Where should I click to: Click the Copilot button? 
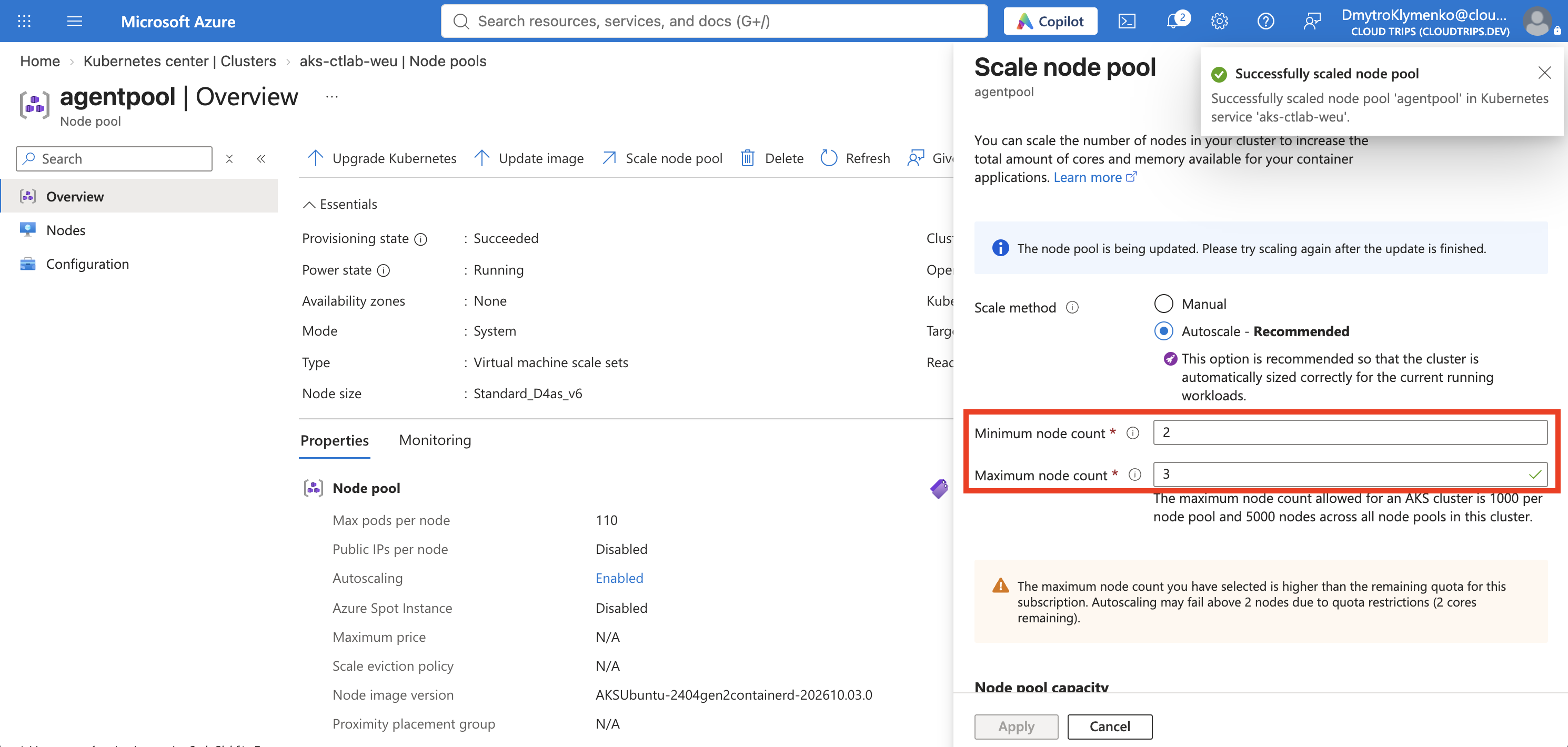[1050, 22]
